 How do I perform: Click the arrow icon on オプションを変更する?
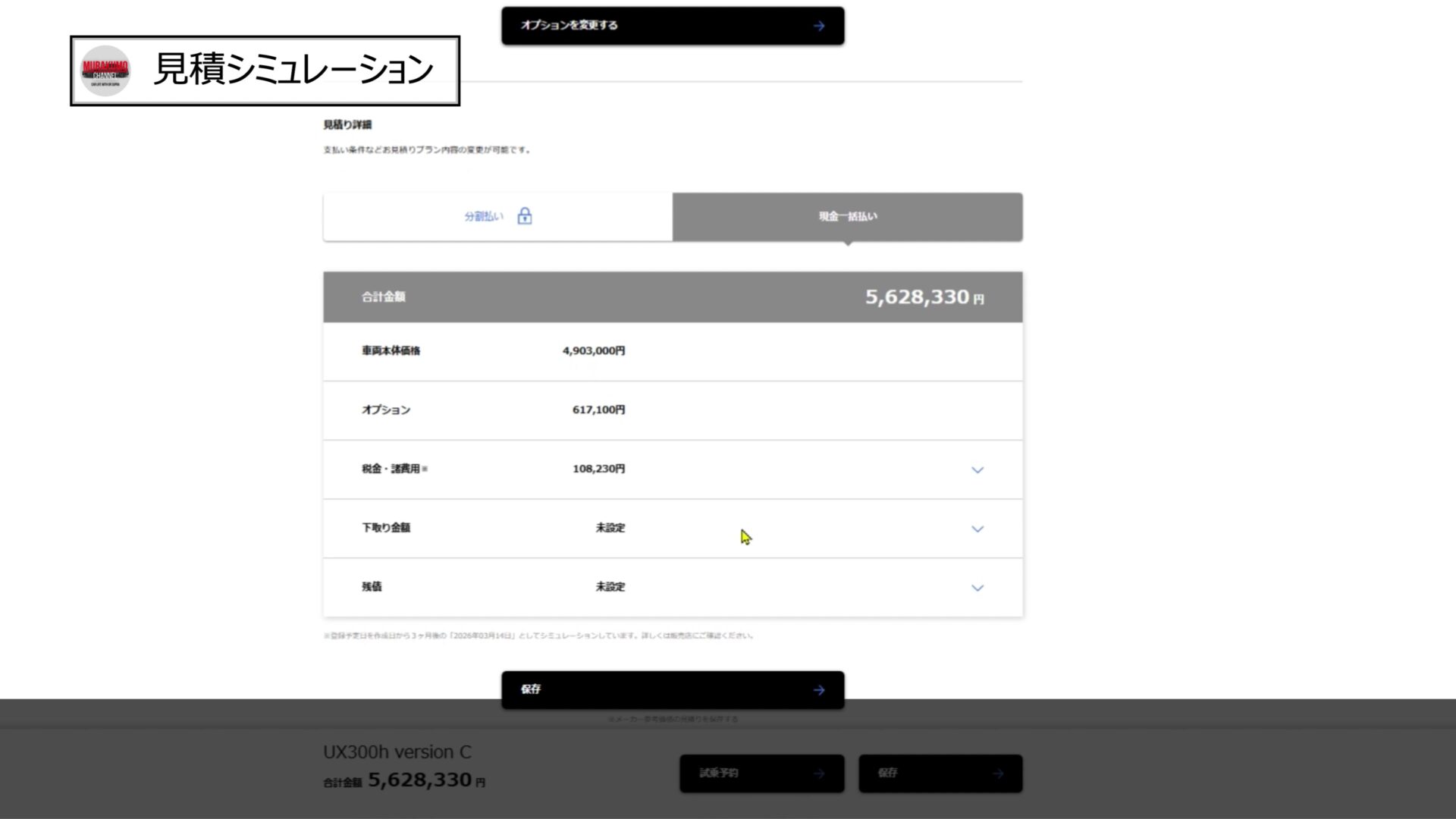[x=818, y=26]
